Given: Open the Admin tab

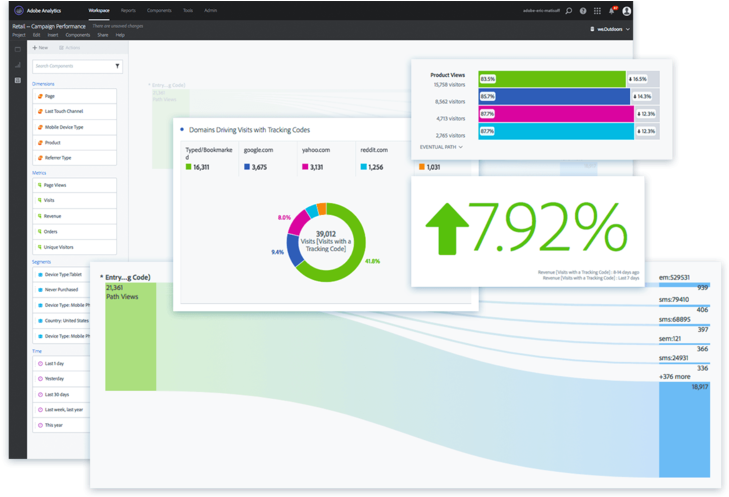Looking at the screenshot, I should 211,10.
